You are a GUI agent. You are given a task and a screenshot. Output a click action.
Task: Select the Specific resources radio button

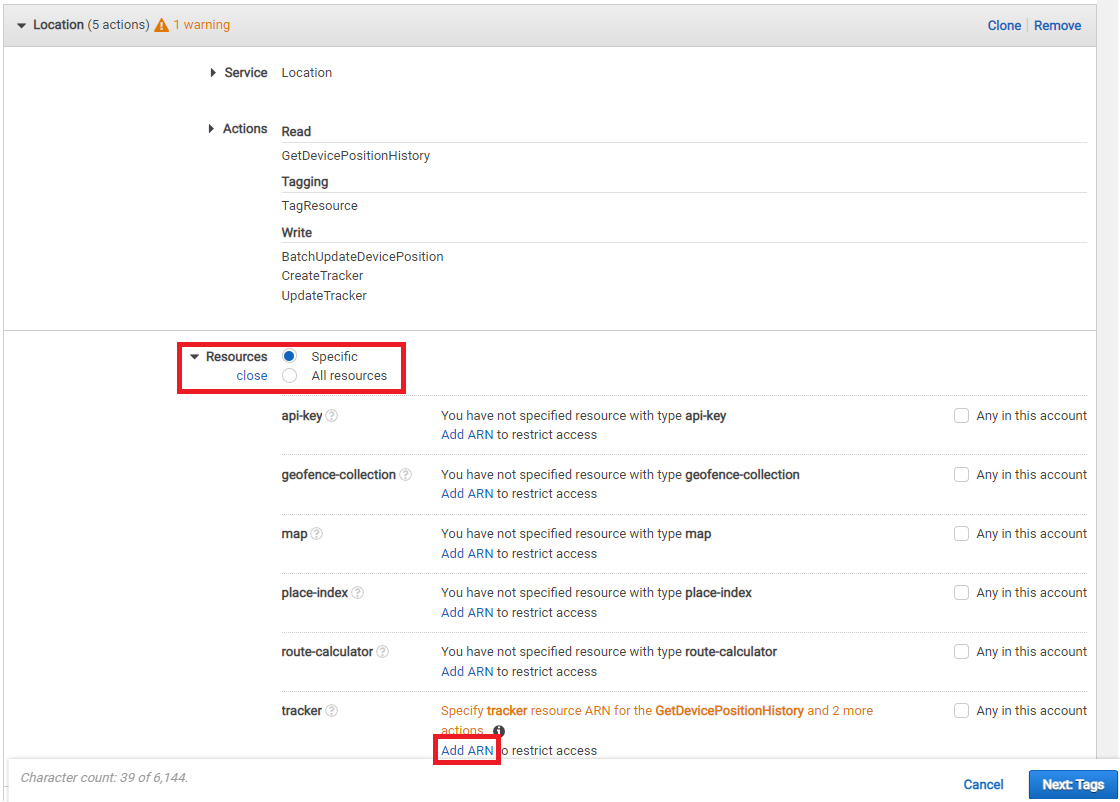tap(288, 355)
